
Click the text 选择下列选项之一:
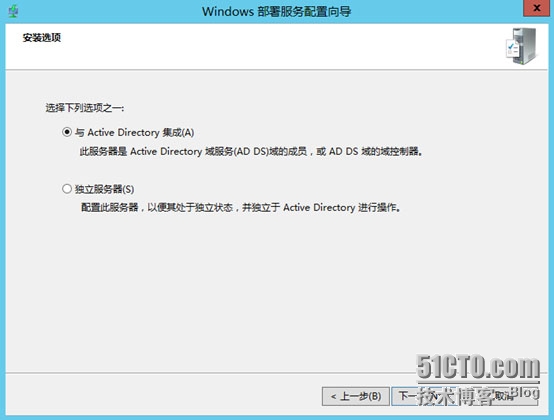[x=85, y=108]
